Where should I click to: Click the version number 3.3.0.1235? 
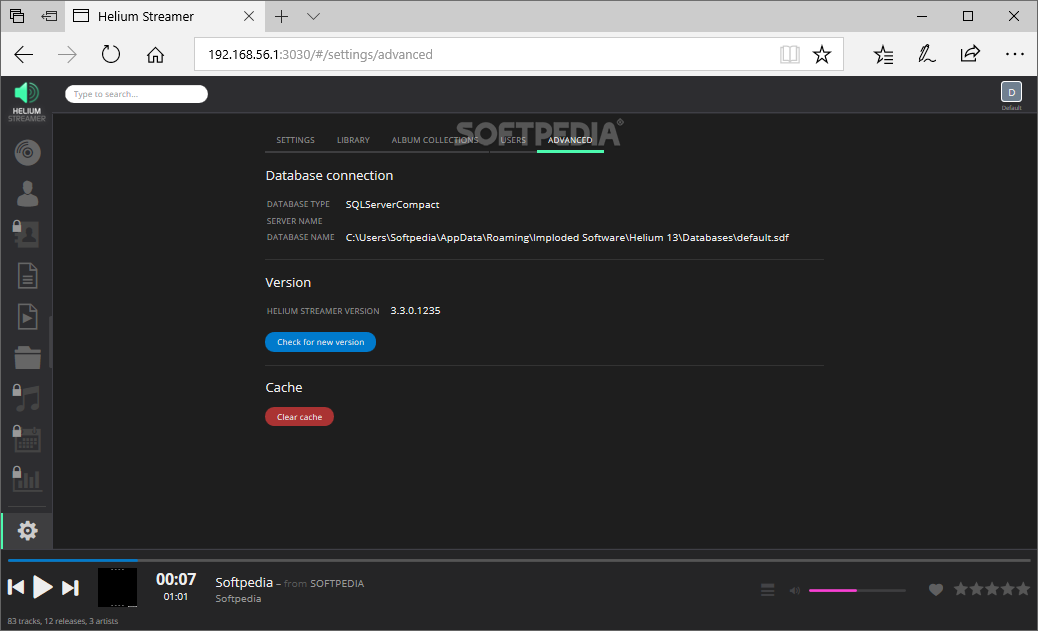[x=415, y=311]
